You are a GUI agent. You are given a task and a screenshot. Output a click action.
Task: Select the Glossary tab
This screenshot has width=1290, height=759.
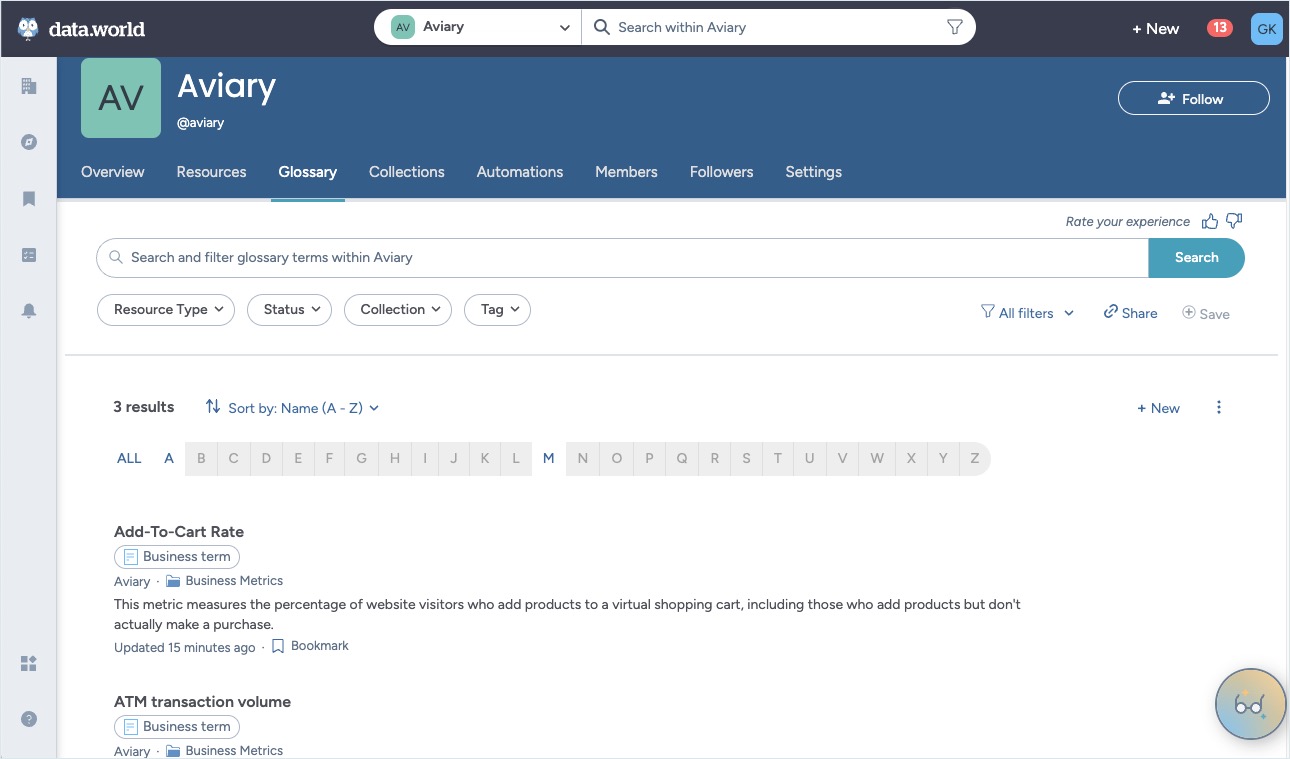307,172
